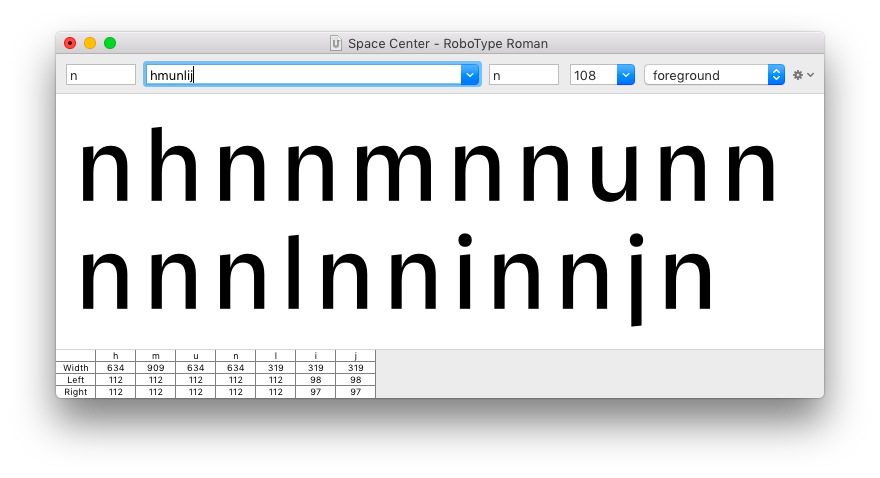Viewport: 880px width, 478px height.
Task: Select the i glyph in the second line
Action: pos(465,272)
